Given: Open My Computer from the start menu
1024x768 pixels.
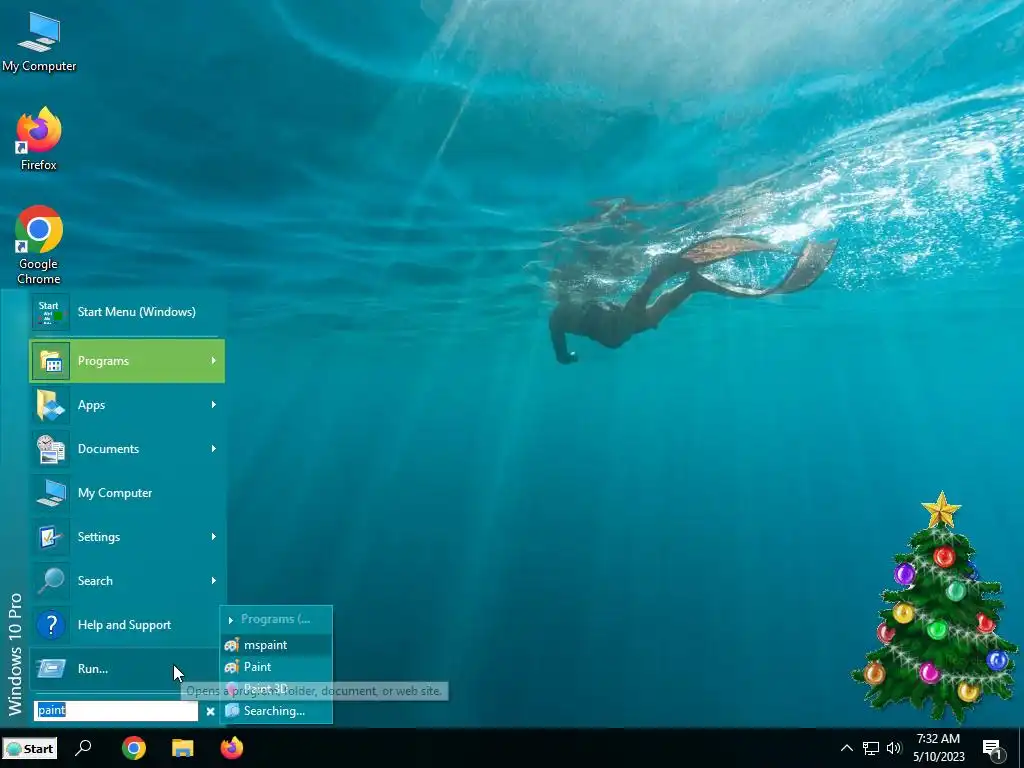Looking at the screenshot, I should point(127,492).
